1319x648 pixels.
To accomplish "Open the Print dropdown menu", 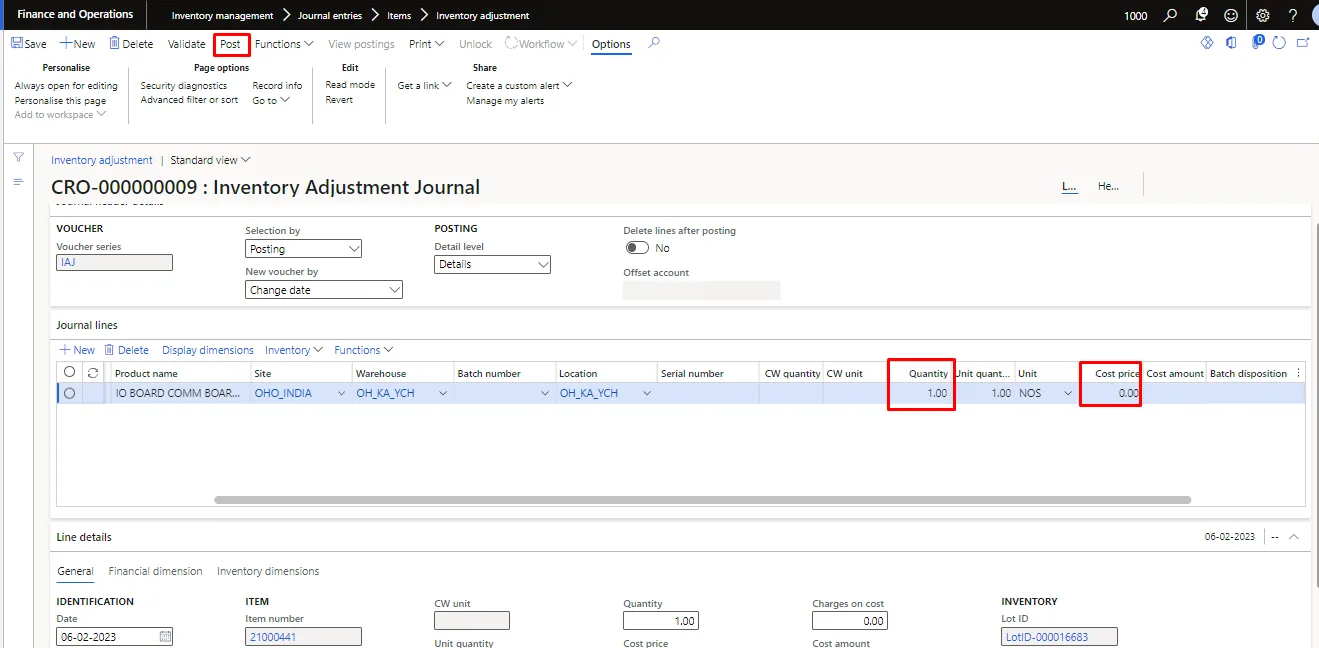I will (x=426, y=44).
